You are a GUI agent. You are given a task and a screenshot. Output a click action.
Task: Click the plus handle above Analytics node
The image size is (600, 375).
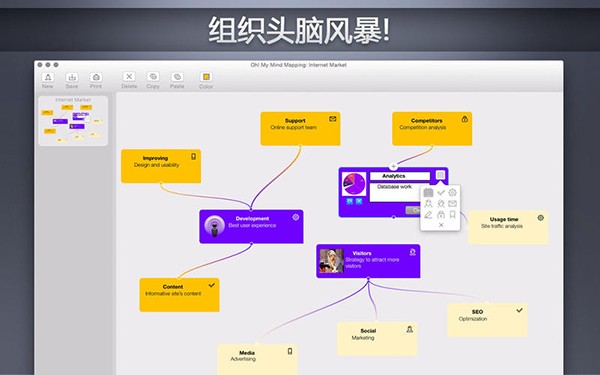pyautogui.click(x=393, y=166)
